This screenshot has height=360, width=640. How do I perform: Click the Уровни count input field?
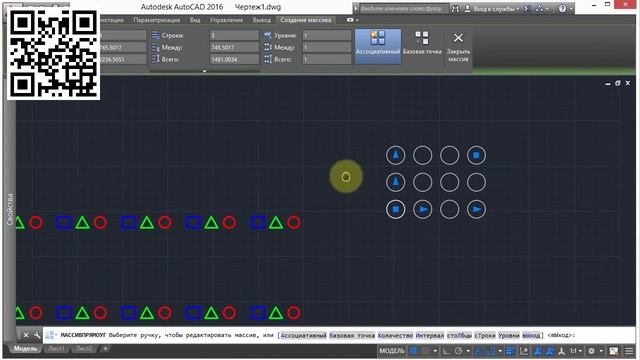coord(327,36)
